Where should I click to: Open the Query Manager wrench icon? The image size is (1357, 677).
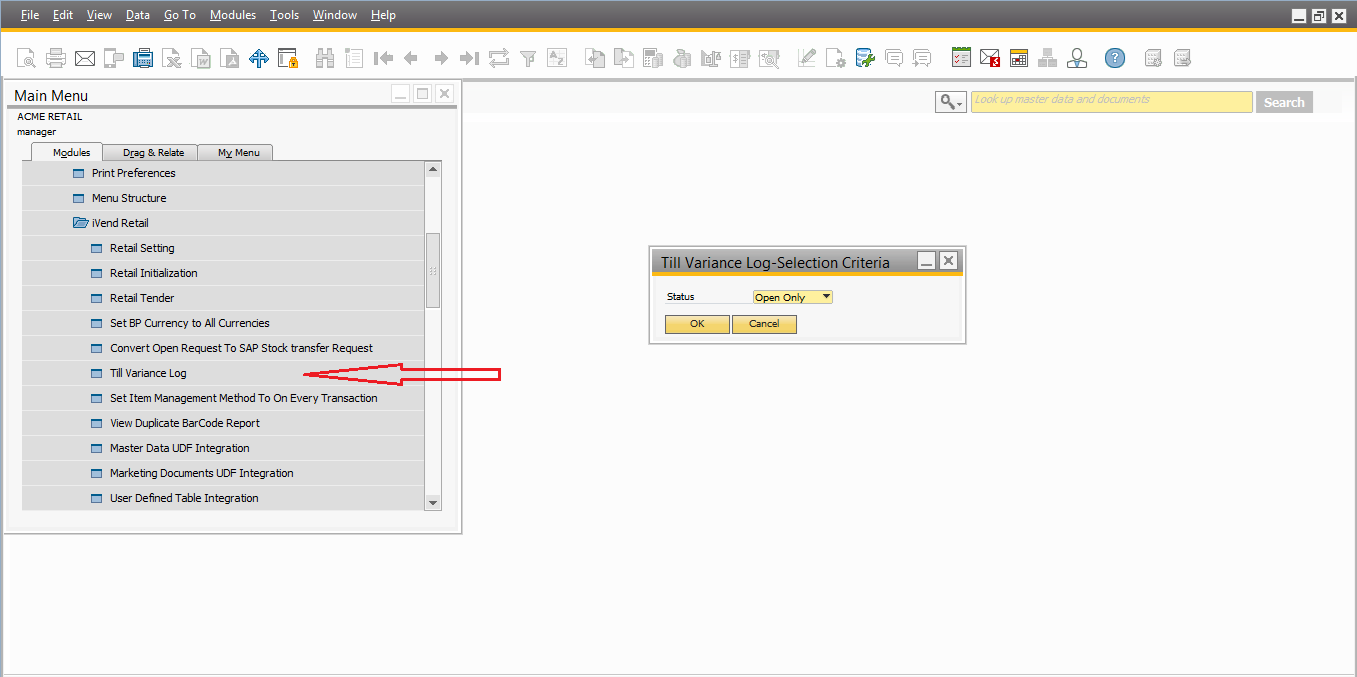865,58
